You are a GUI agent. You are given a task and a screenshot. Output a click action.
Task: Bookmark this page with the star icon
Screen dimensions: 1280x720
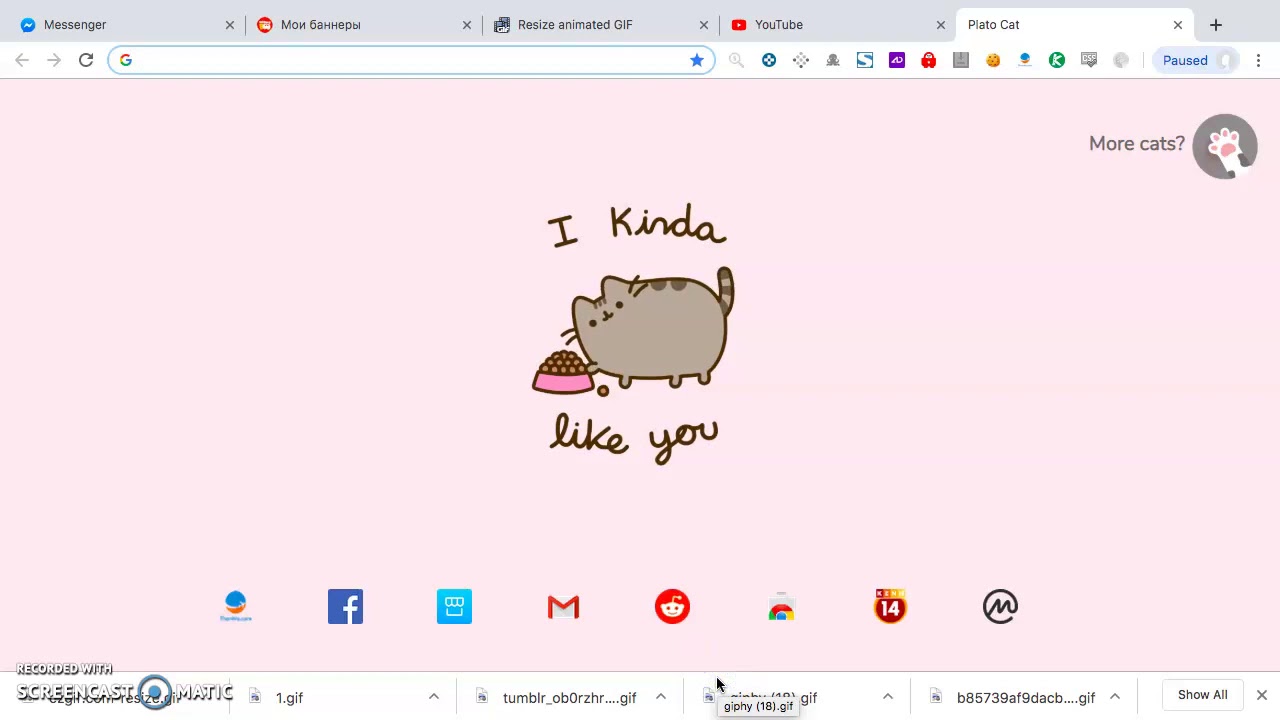697,60
